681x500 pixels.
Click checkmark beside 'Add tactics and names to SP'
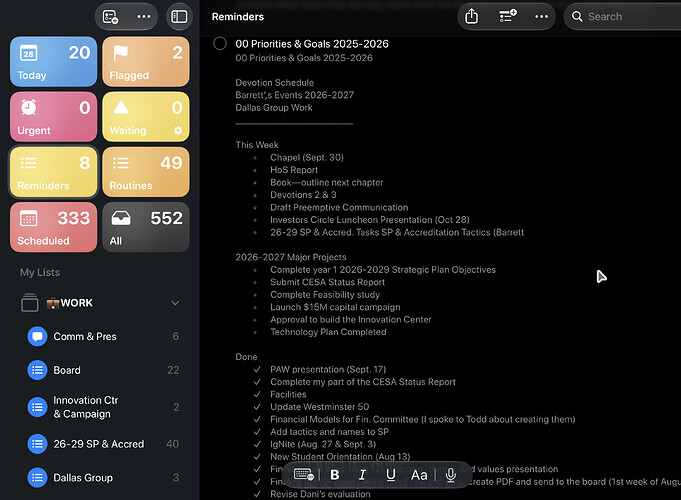[x=257, y=432]
